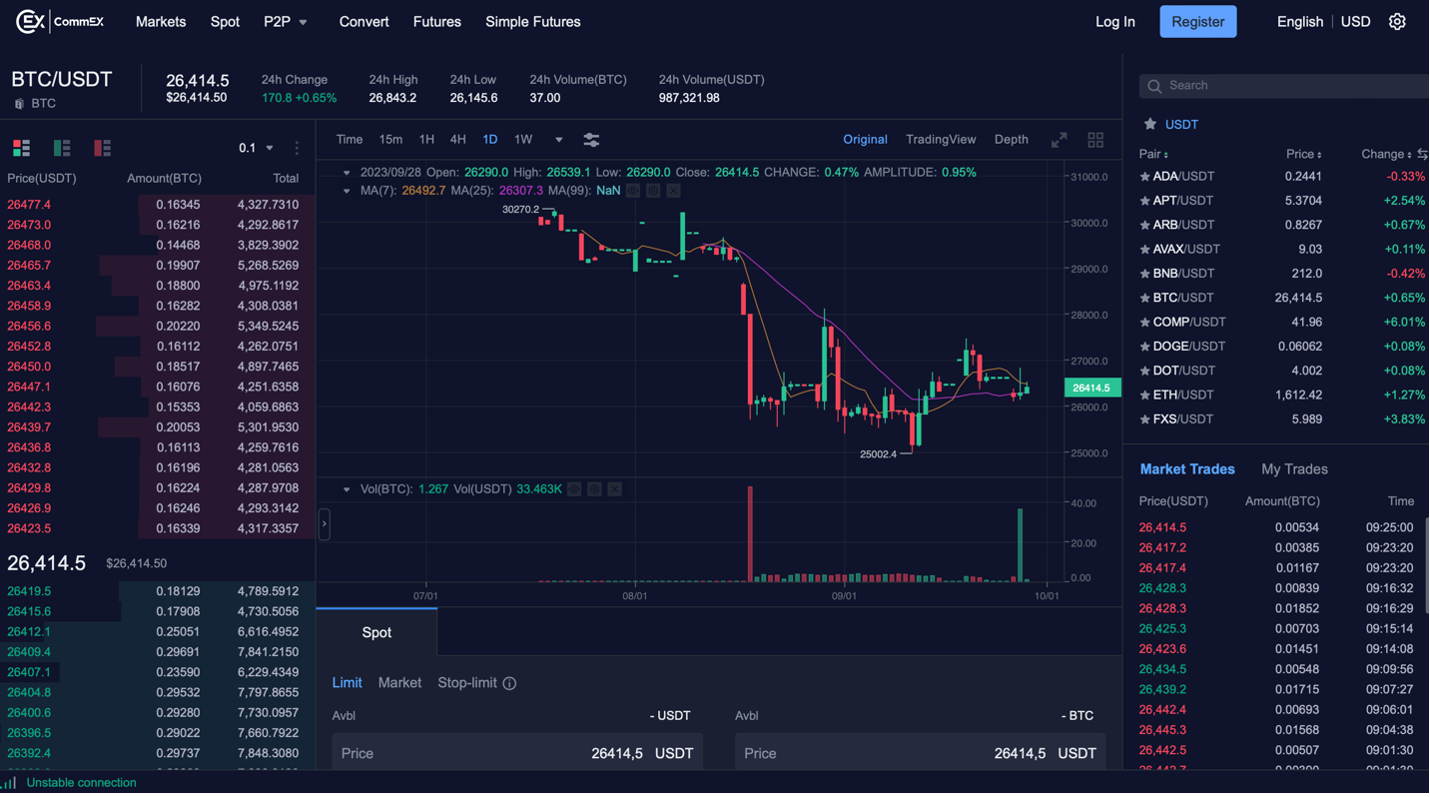Collapse the candle OHLC info row
Screen dimensions: 1430x797
pyautogui.click(x=347, y=173)
